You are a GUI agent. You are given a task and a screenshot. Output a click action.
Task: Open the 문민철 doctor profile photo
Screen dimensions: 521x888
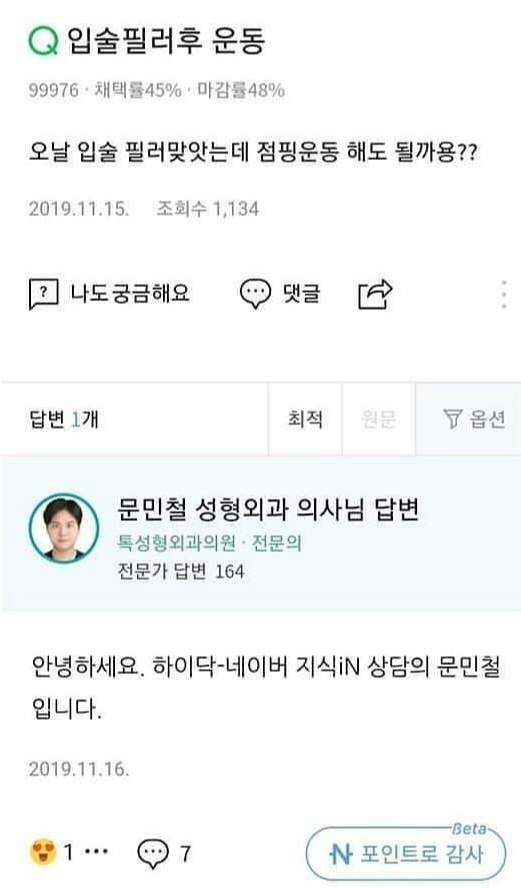[64, 528]
